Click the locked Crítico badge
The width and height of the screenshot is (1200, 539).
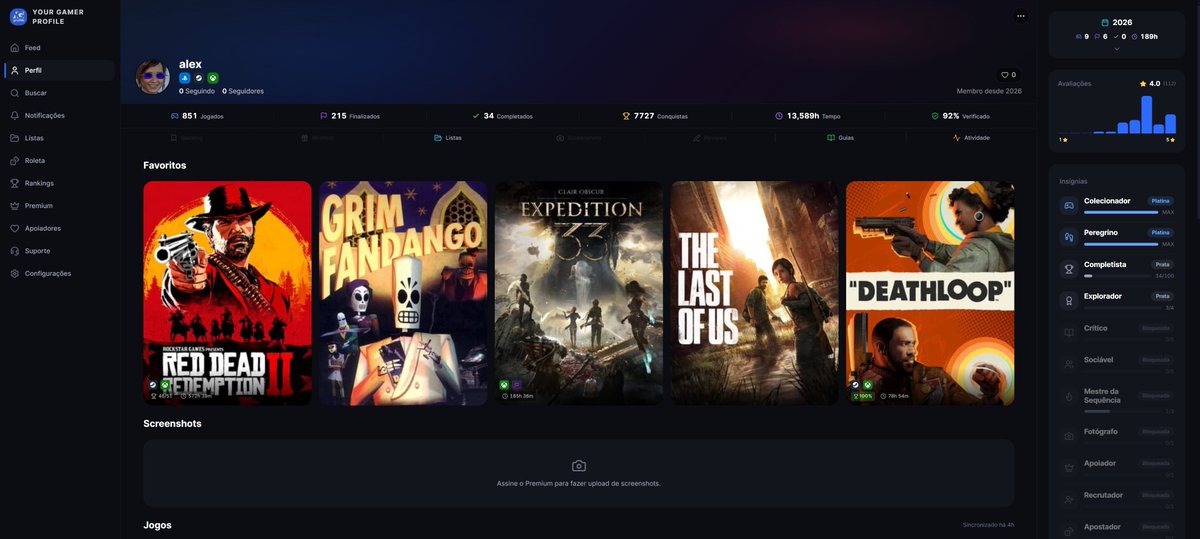click(1117, 332)
